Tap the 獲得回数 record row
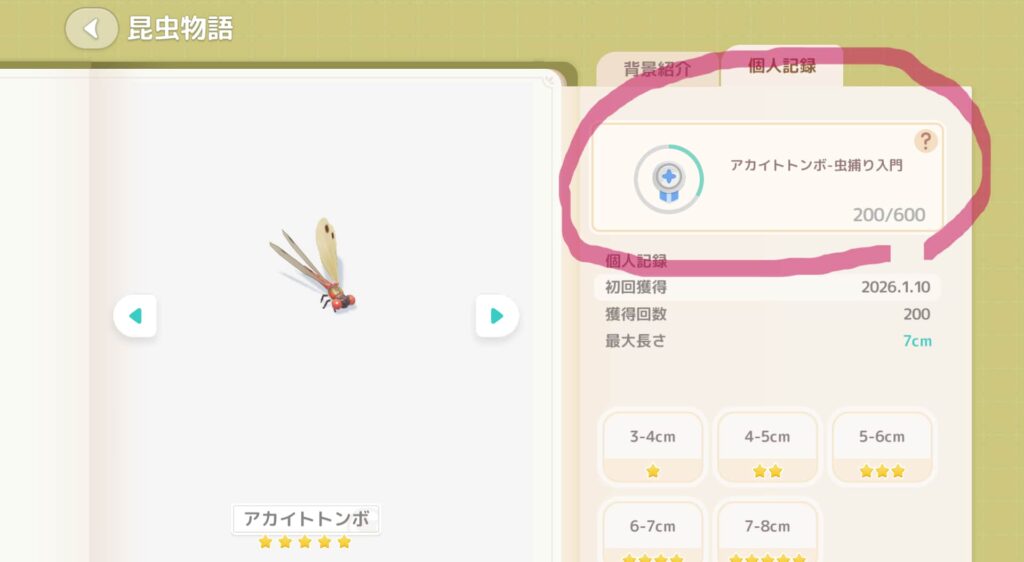1024x562 pixels. click(767, 314)
